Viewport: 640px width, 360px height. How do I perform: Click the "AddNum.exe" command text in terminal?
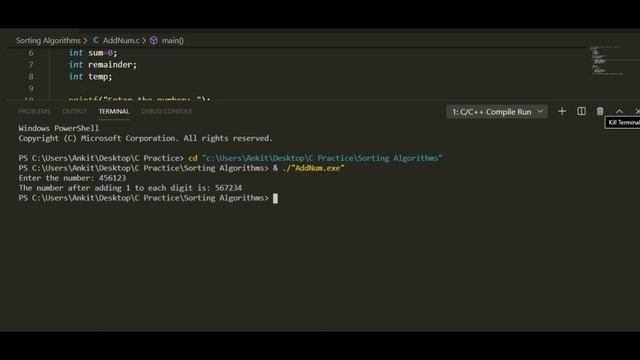317,168
